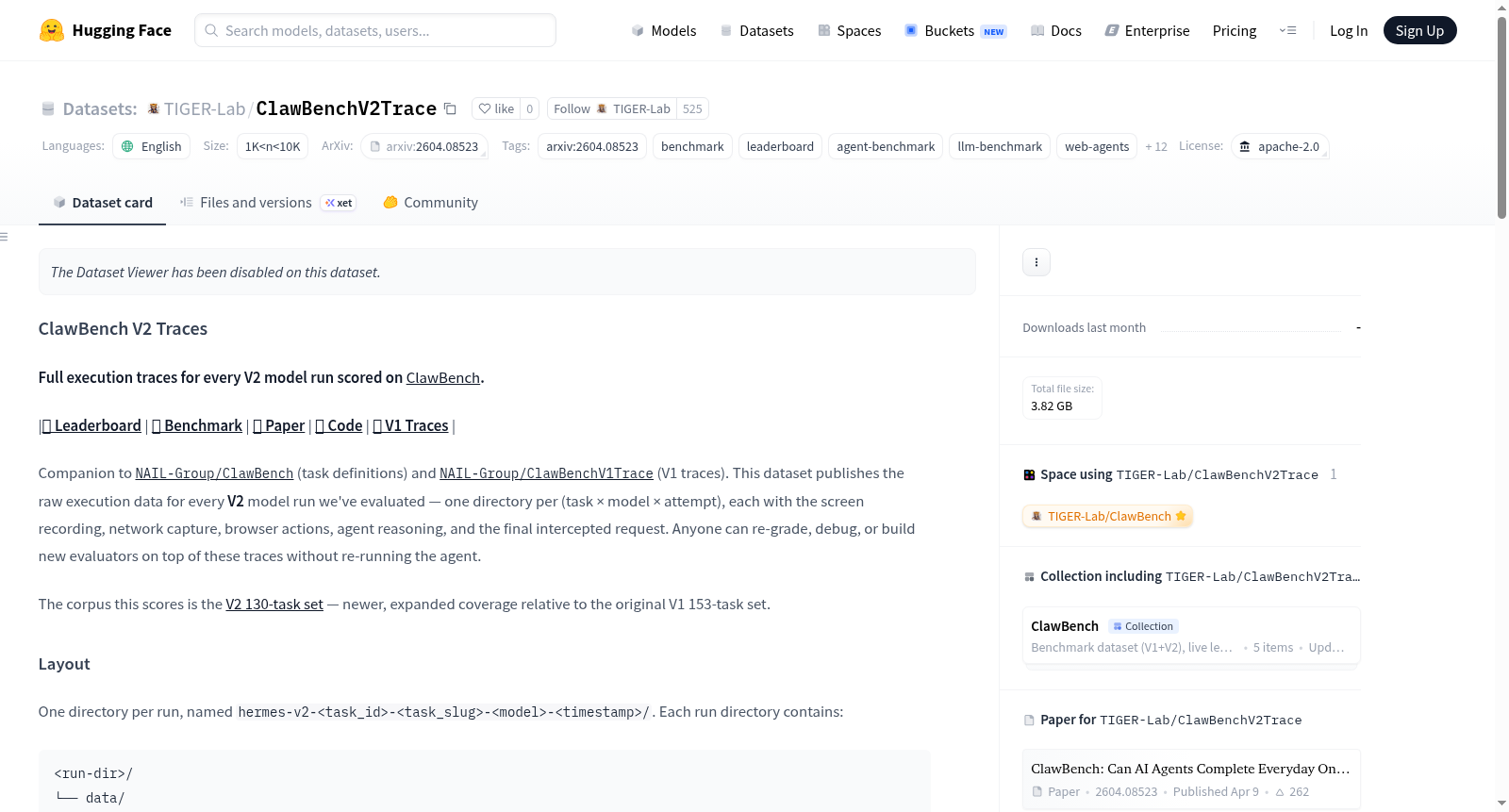Open the Code link
This screenshot has width=1509, height=812.
pos(339,425)
